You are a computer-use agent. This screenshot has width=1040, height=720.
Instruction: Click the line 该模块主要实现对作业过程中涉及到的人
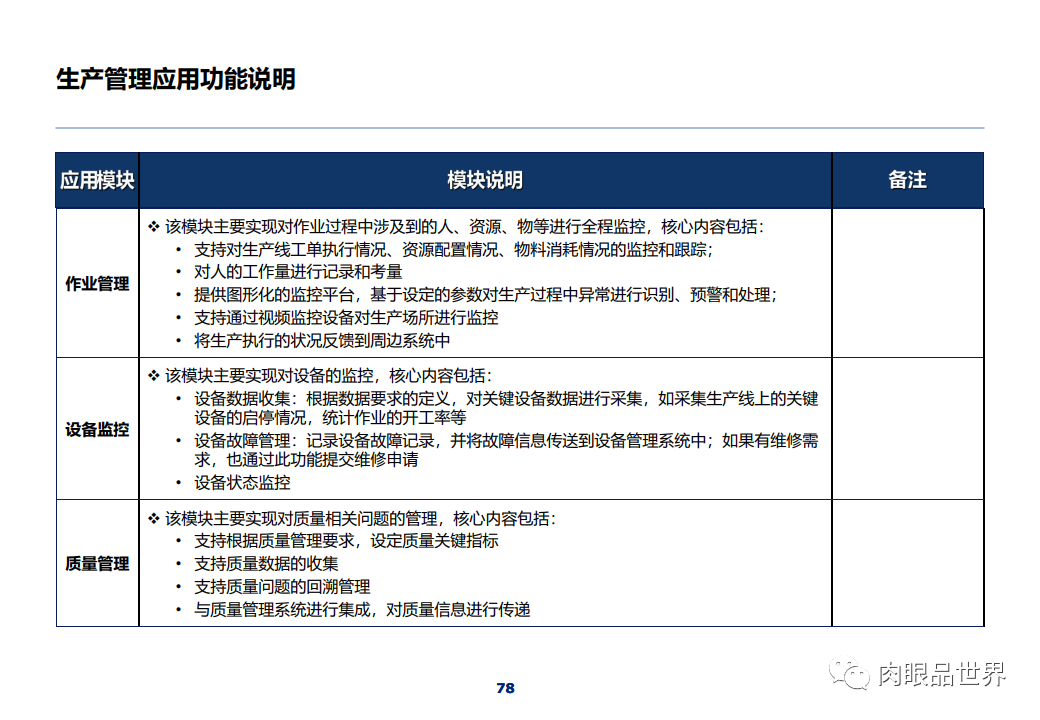[x=456, y=227]
